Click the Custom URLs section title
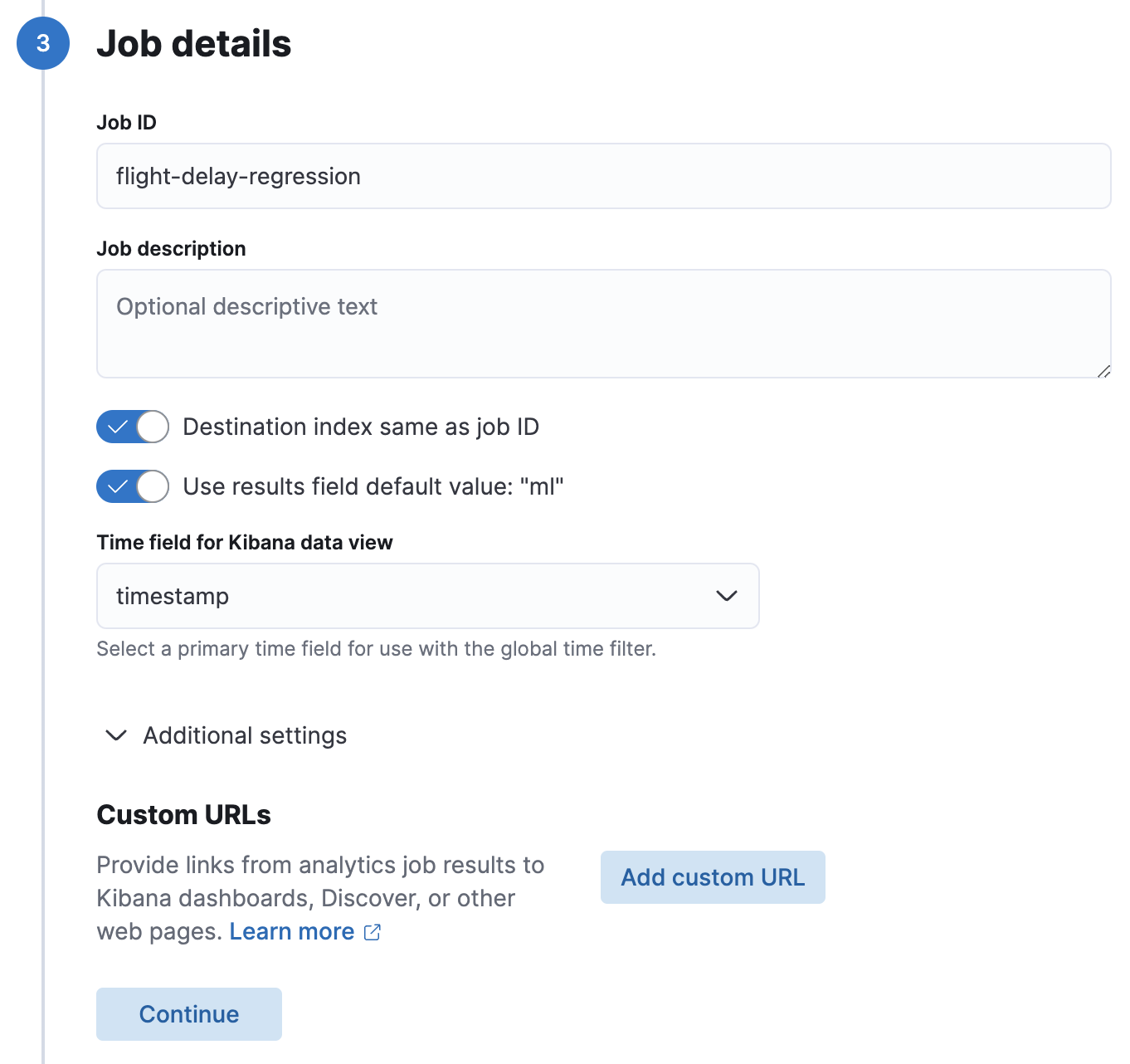The height and width of the screenshot is (1064, 1130). (x=183, y=814)
